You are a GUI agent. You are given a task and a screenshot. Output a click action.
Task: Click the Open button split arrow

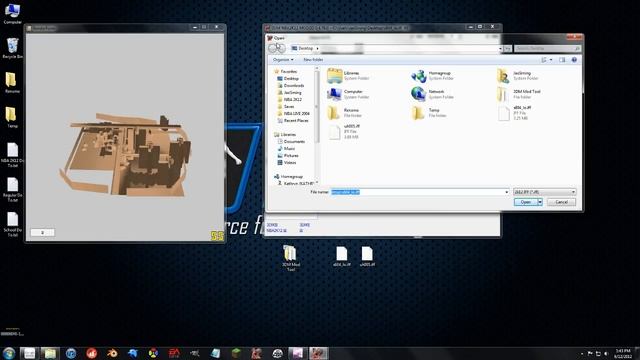pyautogui.click(x=540, y=202)
